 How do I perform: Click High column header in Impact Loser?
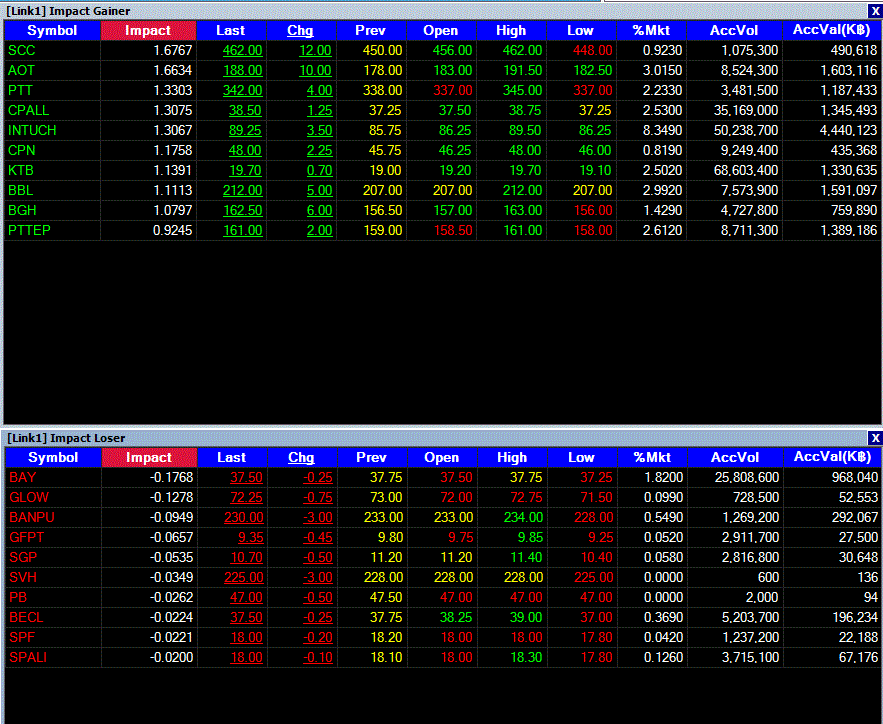(512, 457)
